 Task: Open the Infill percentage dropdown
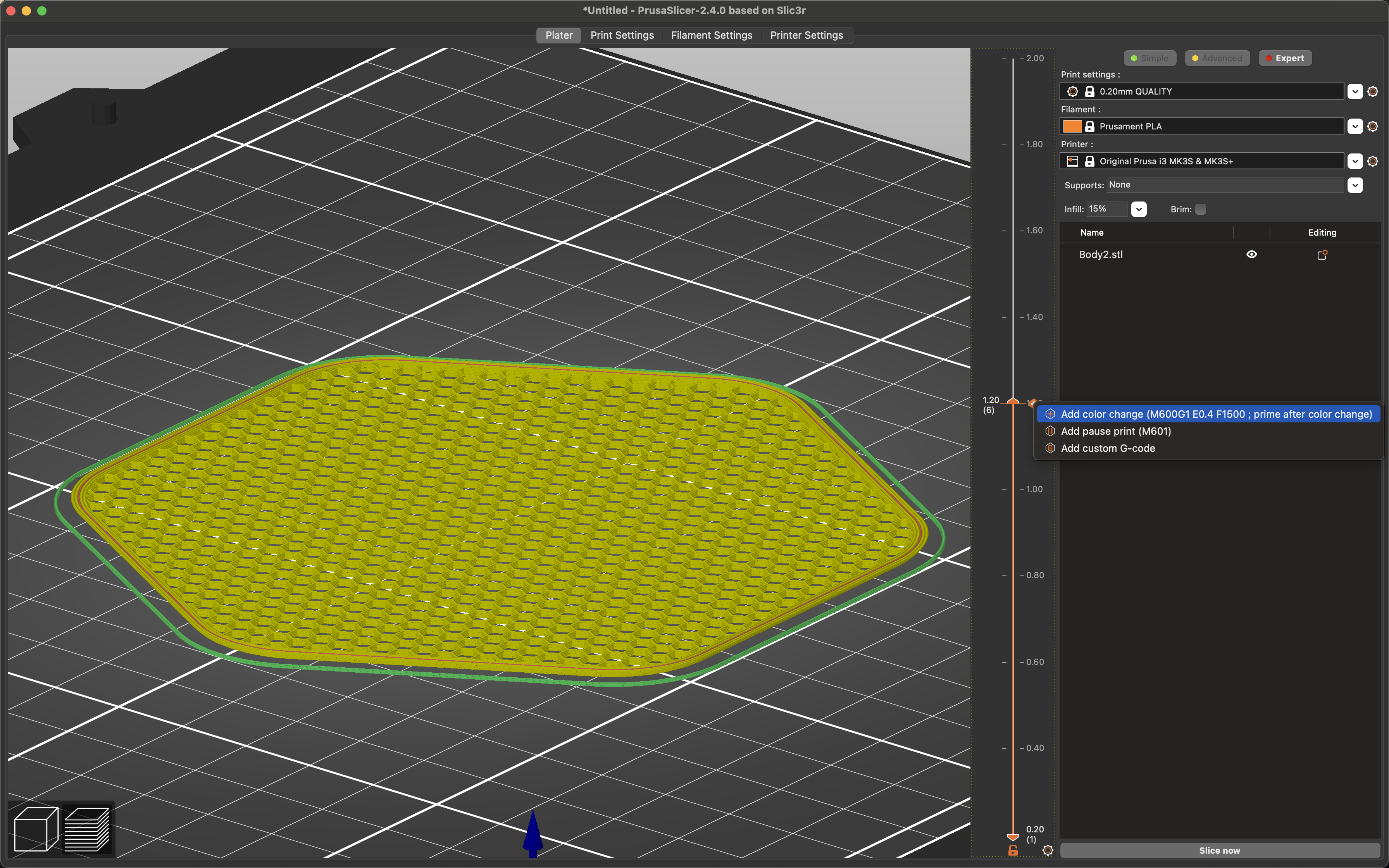1139,209
